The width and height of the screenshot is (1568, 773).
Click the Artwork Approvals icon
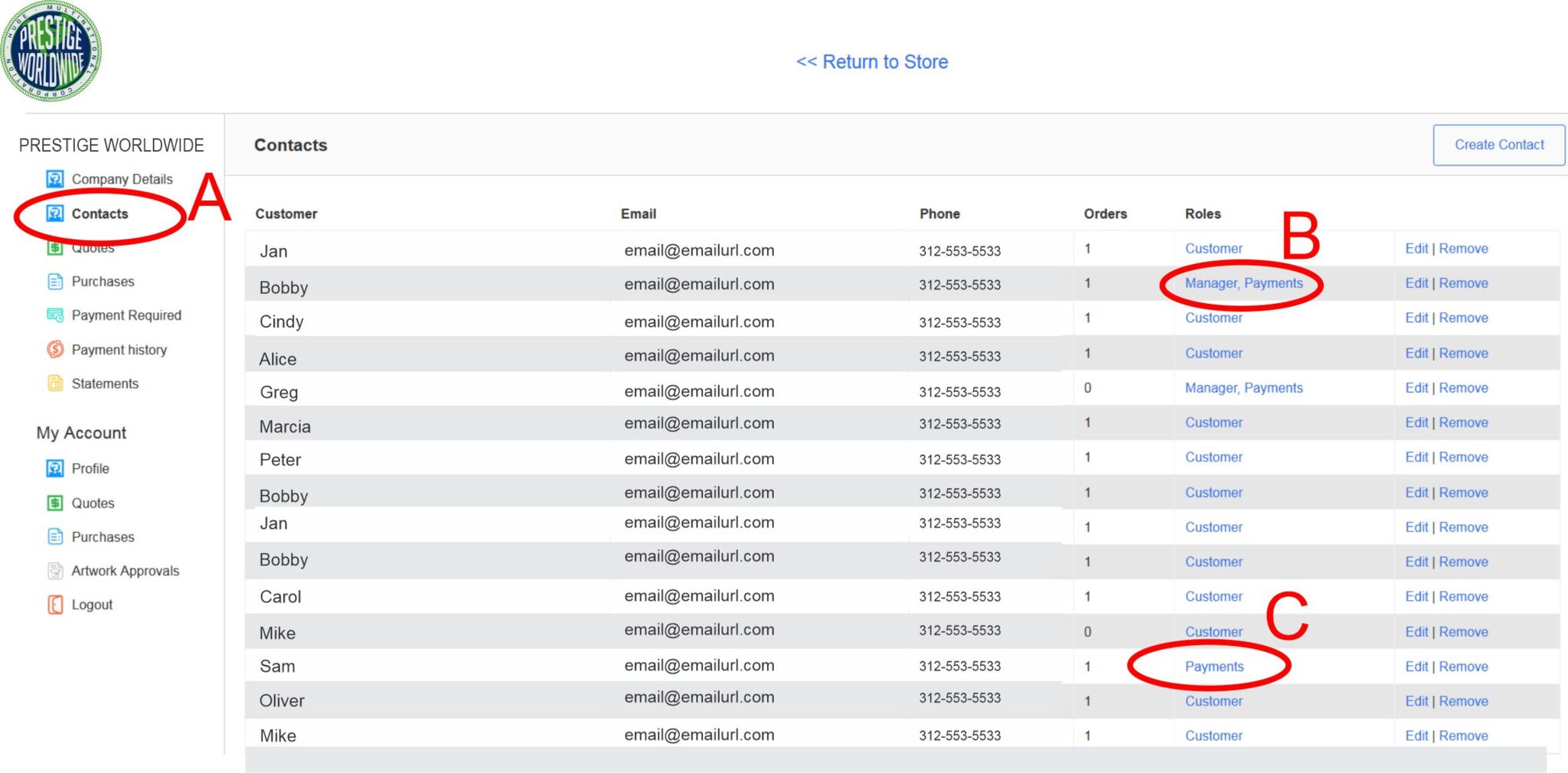(x=55, y=571)
